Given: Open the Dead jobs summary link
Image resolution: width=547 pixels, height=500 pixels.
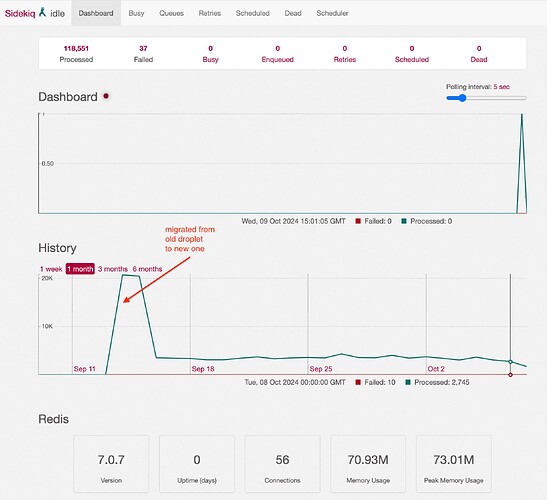Looking at the screenshot, I should pos(479,54).
